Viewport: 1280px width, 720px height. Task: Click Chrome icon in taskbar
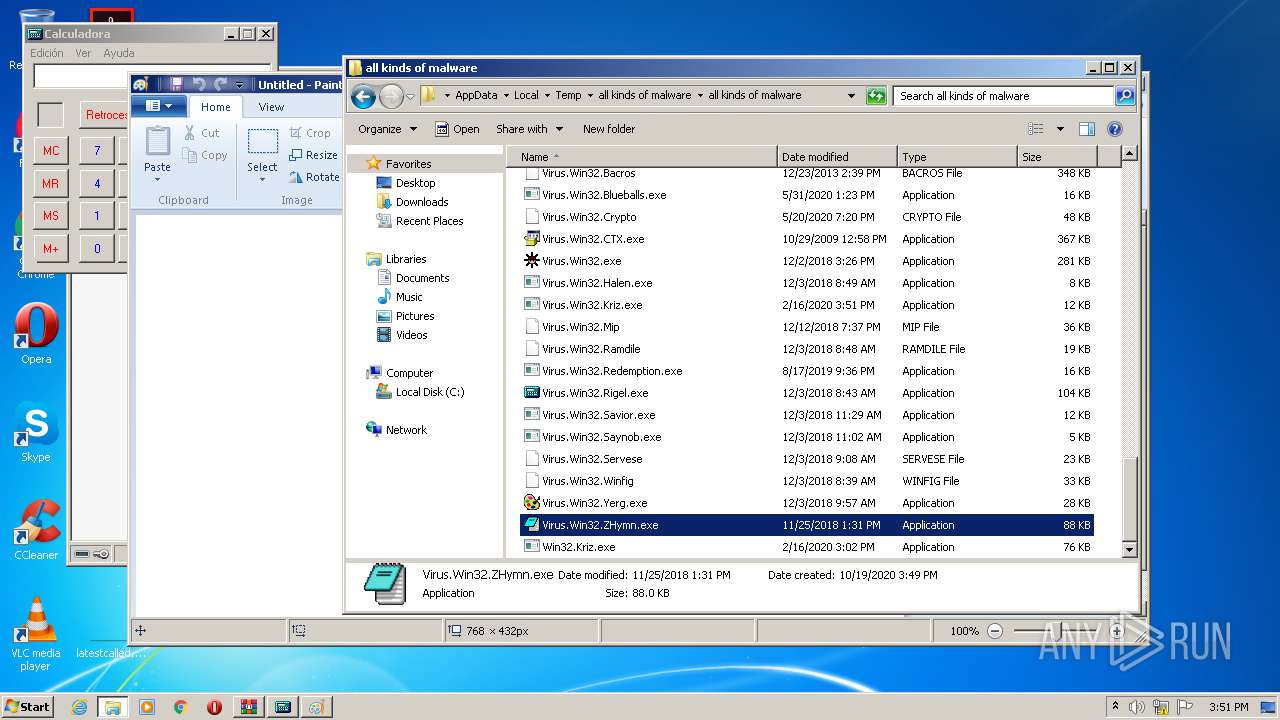181,707
